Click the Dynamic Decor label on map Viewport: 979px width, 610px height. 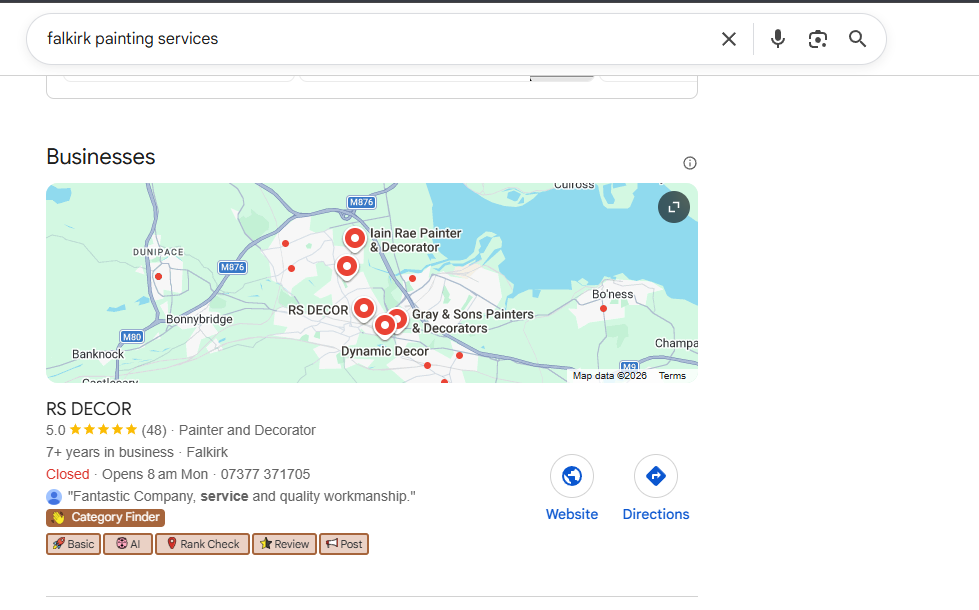pyautogui.click(x=385, y=352)
